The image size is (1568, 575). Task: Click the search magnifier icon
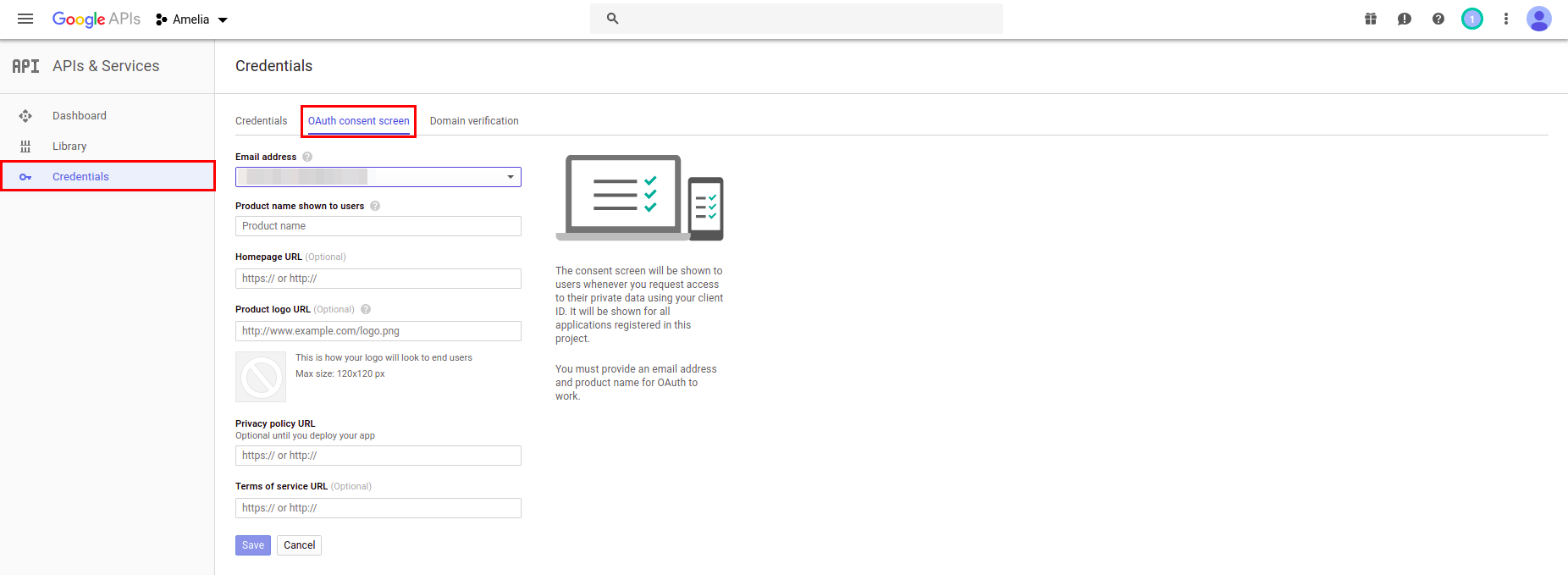point(613,19)
